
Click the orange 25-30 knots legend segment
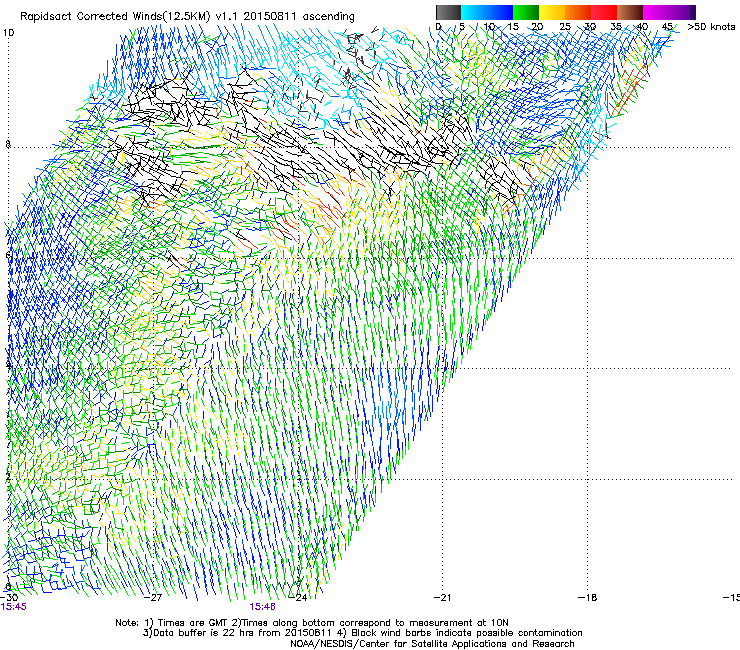[x=578, y=12]
